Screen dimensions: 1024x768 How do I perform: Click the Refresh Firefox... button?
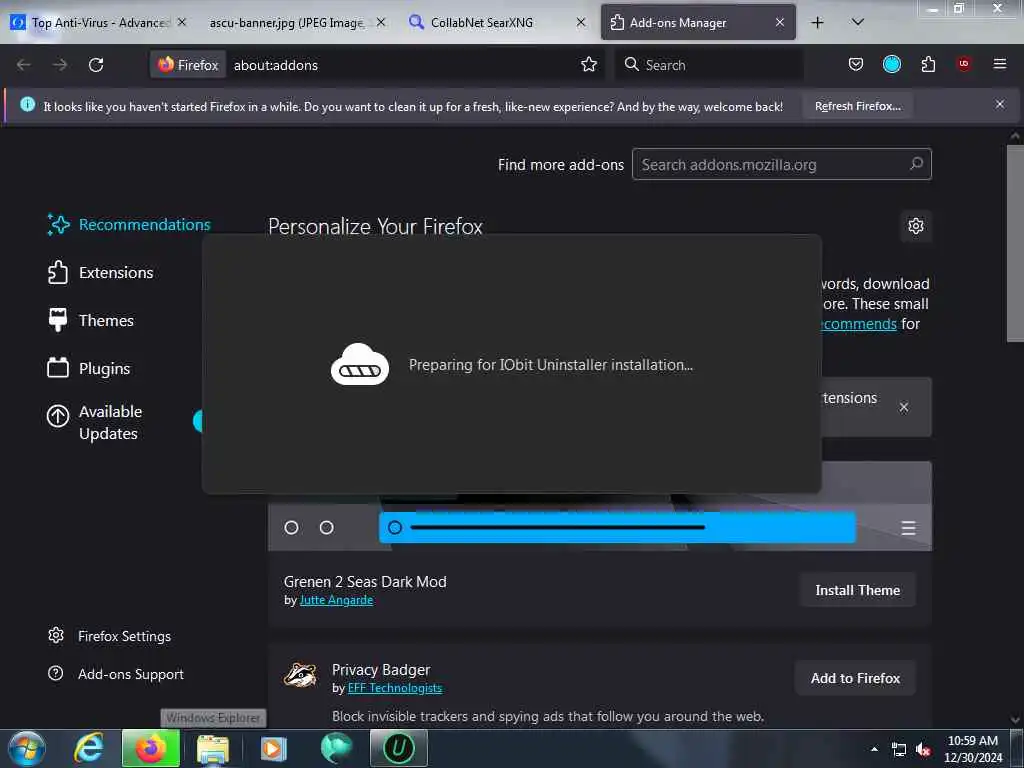tap(857, 106)
